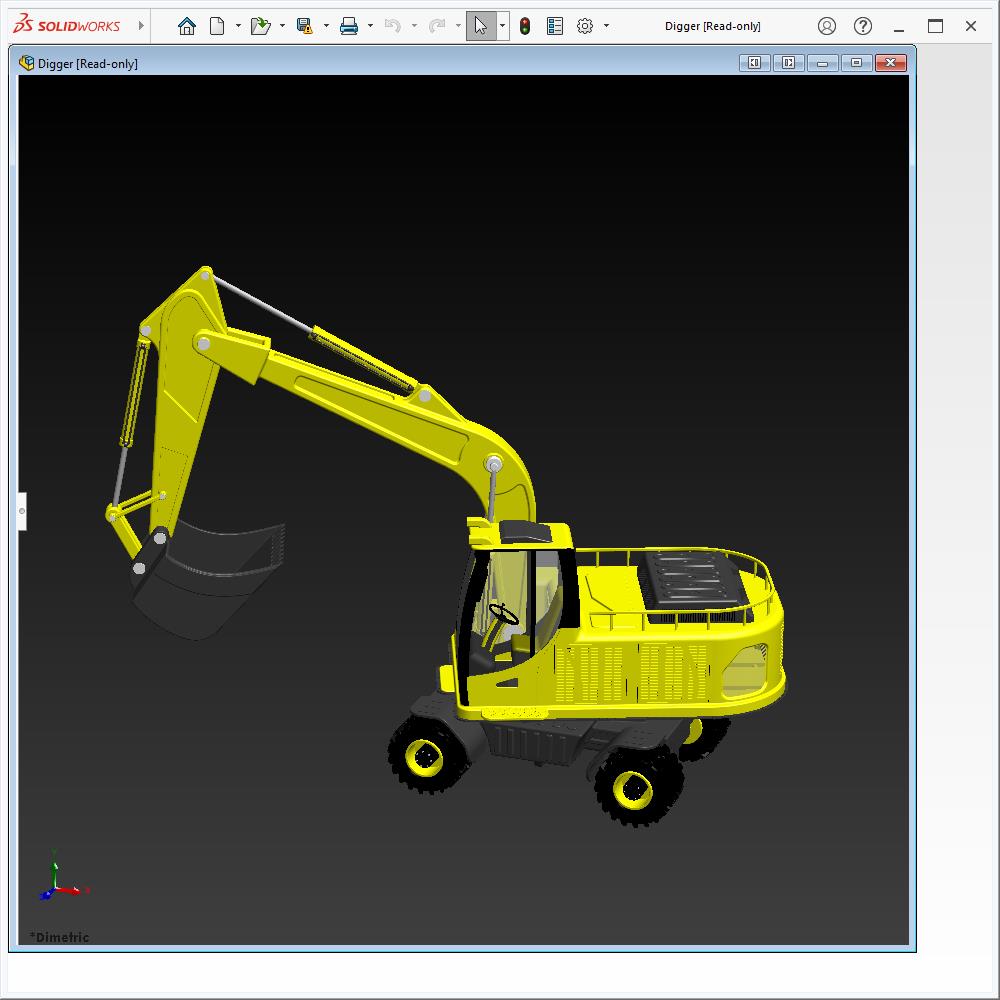This screenshot has width=1000, height=1000.
Task: Open the New document dropdown arrow
Action: click(x=238, y=26)
